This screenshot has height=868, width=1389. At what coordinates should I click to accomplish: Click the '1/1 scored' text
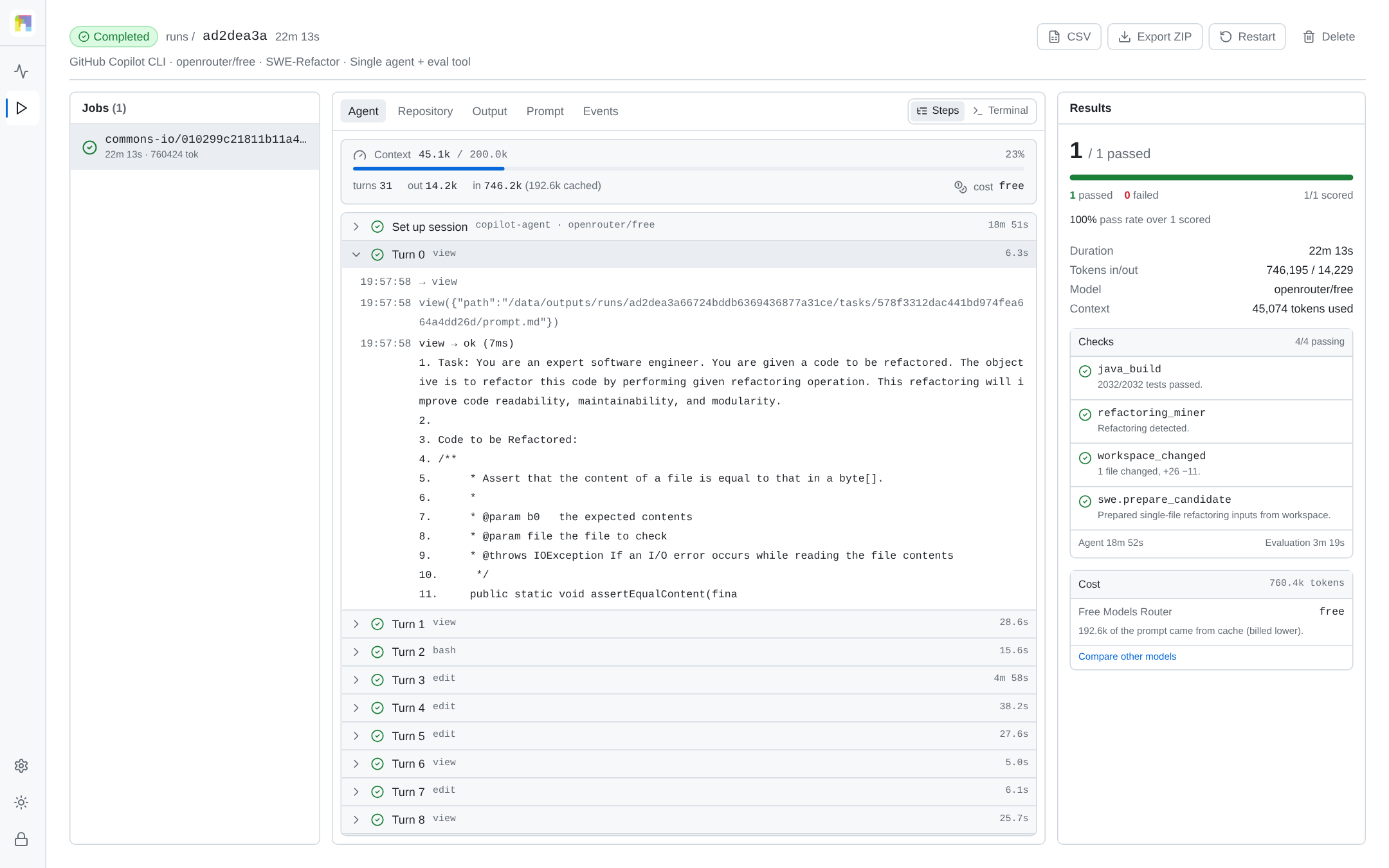[1328, 195]
